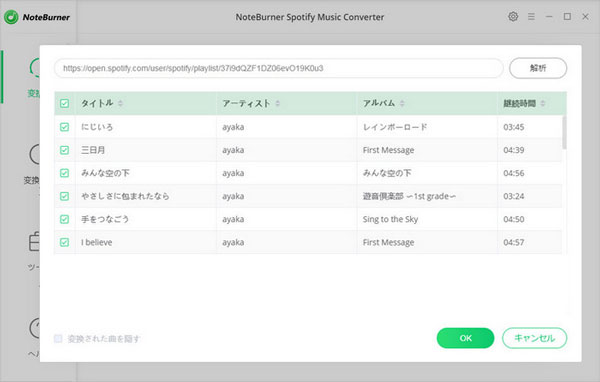Screen dimensions: 600x382
Task: Click duration 03:24 cell
Action: [x=530, y=196]
